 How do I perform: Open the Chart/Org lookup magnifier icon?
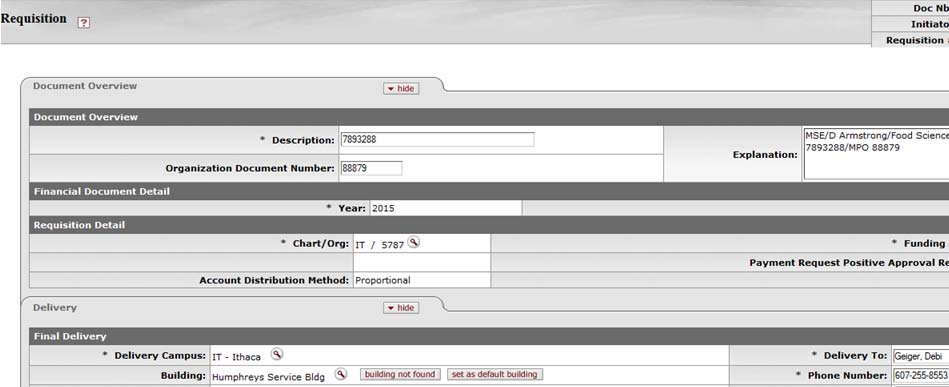(413, 243)
